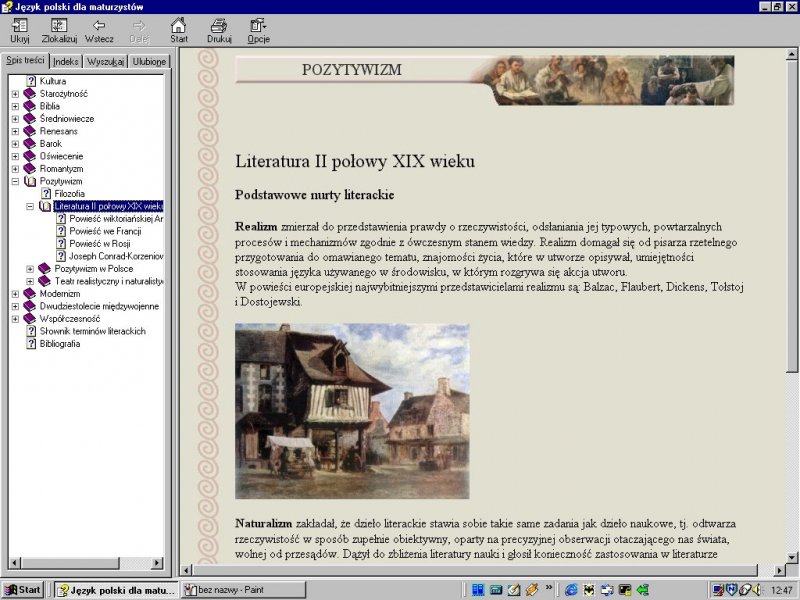Click the village painting in the article
Screen dimensions: 800x600
coord(352,410)
